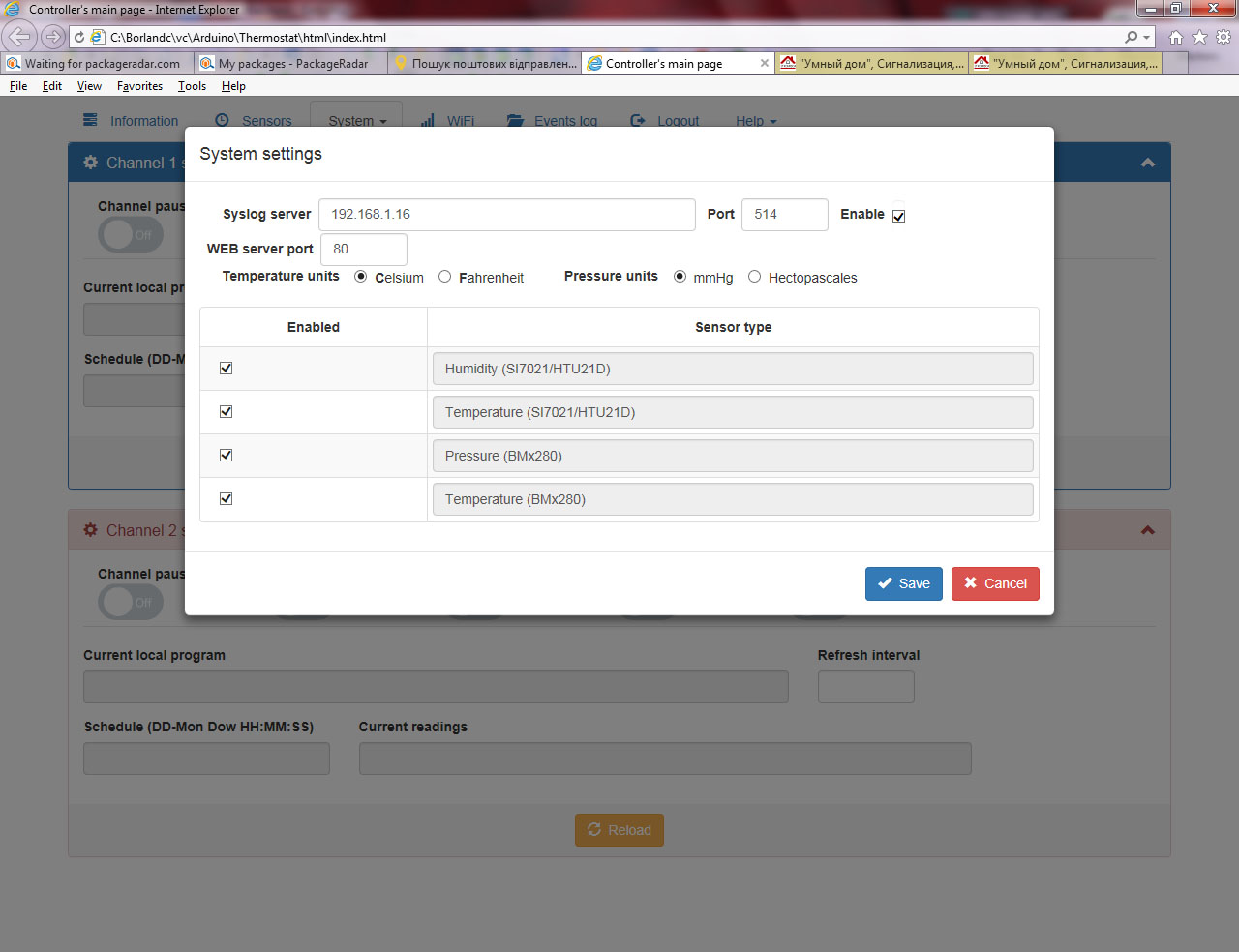
Task: Click the IE Back arrow button
Action: (19, 37)
